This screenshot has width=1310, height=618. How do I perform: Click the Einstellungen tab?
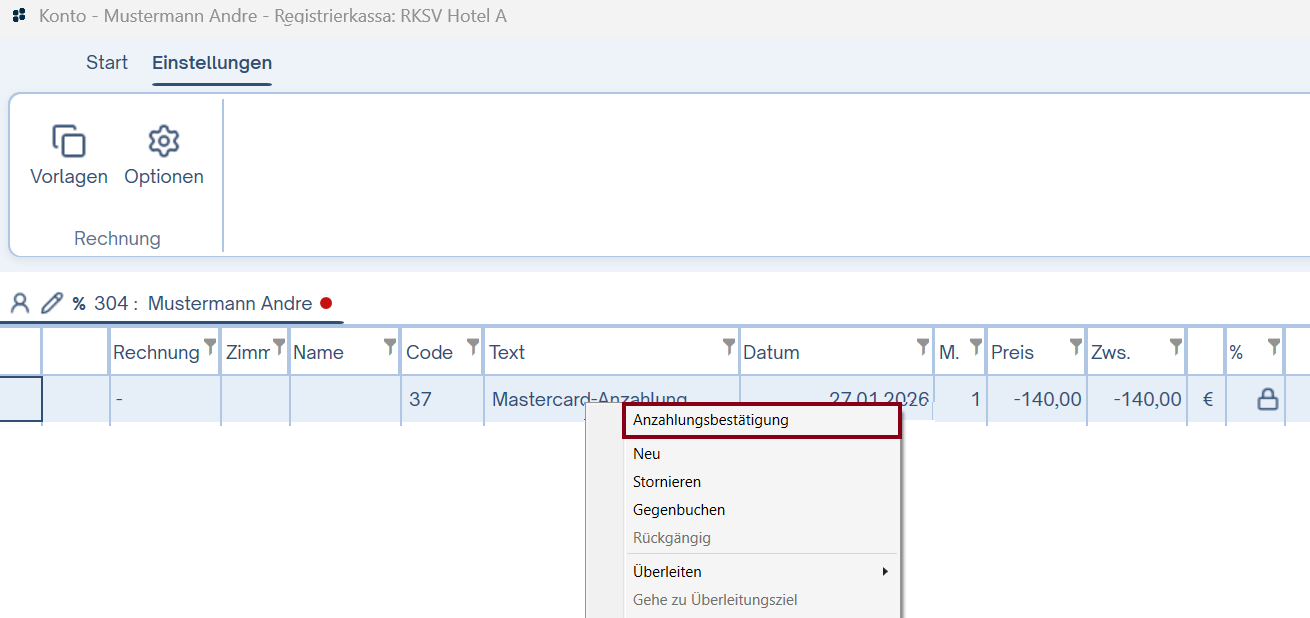[212, 63]
